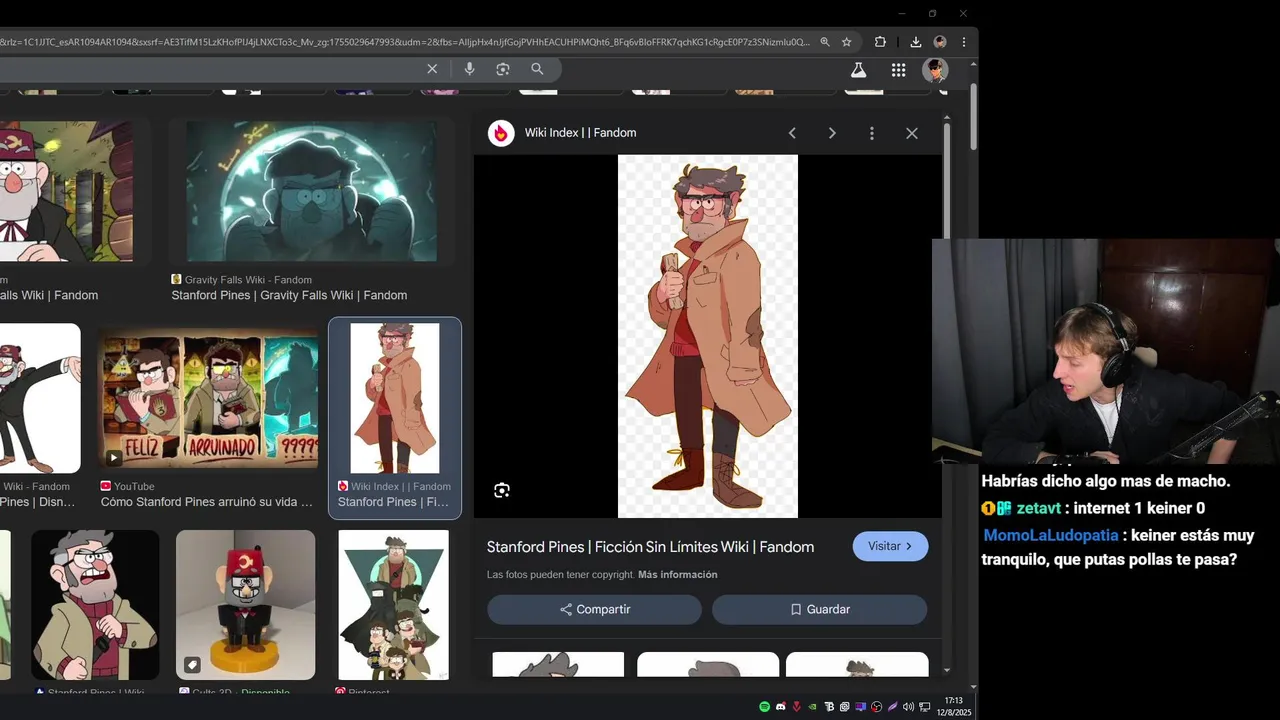Search inside image with Lens icon
The width and height of the screenshot is (1280, 720).
pos(502,490)
